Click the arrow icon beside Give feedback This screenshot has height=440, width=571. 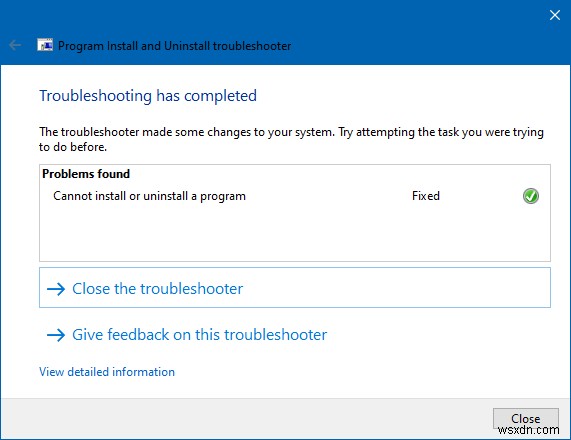pos(56,335)
